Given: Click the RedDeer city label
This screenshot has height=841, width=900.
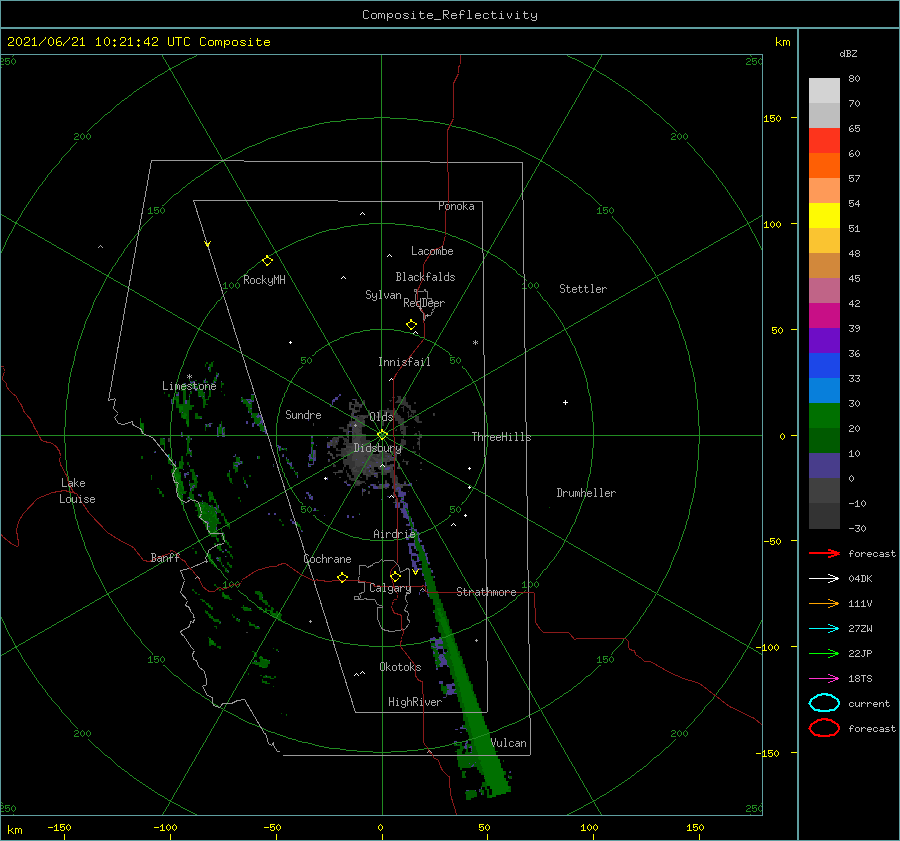Looking at the screenshot, I should tap(424, 303).
